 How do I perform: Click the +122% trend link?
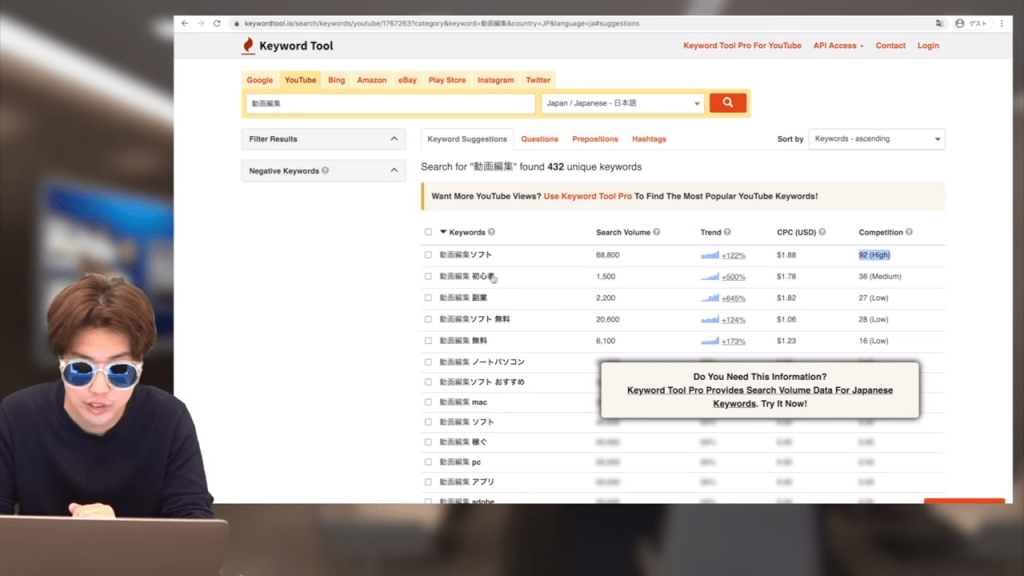733,255
